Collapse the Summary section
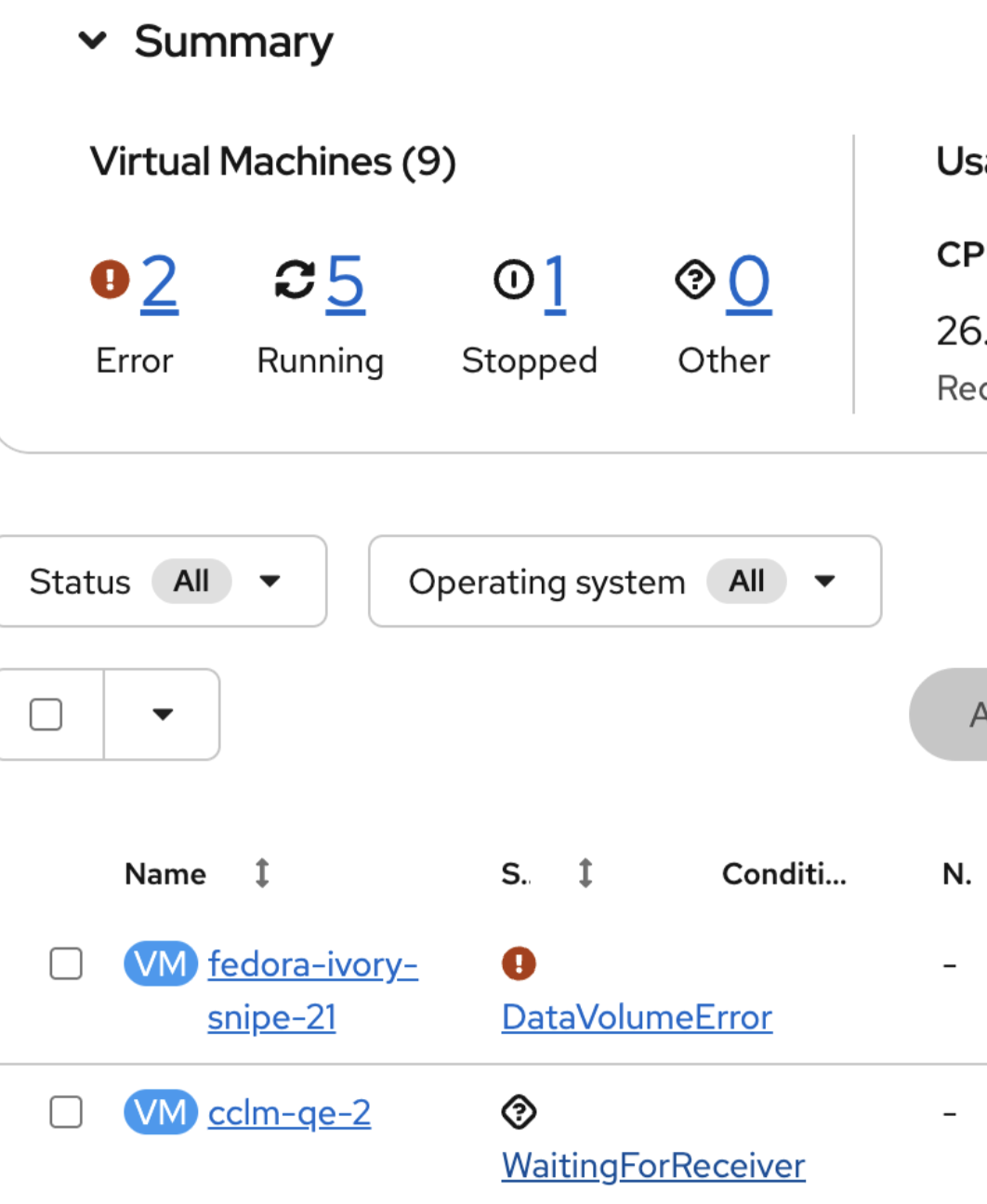This screenshot has width=987, height=1204. (92, 41)
